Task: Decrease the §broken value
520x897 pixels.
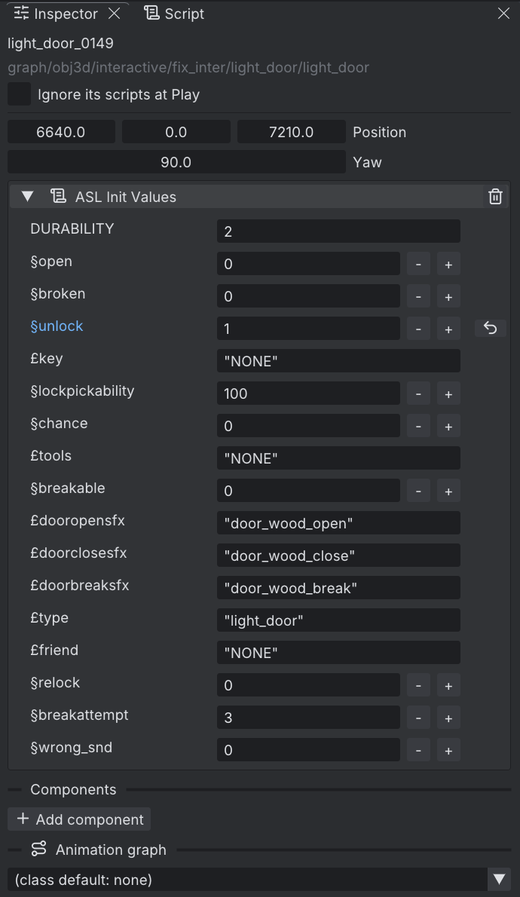Action: click(x=419, y=296)
